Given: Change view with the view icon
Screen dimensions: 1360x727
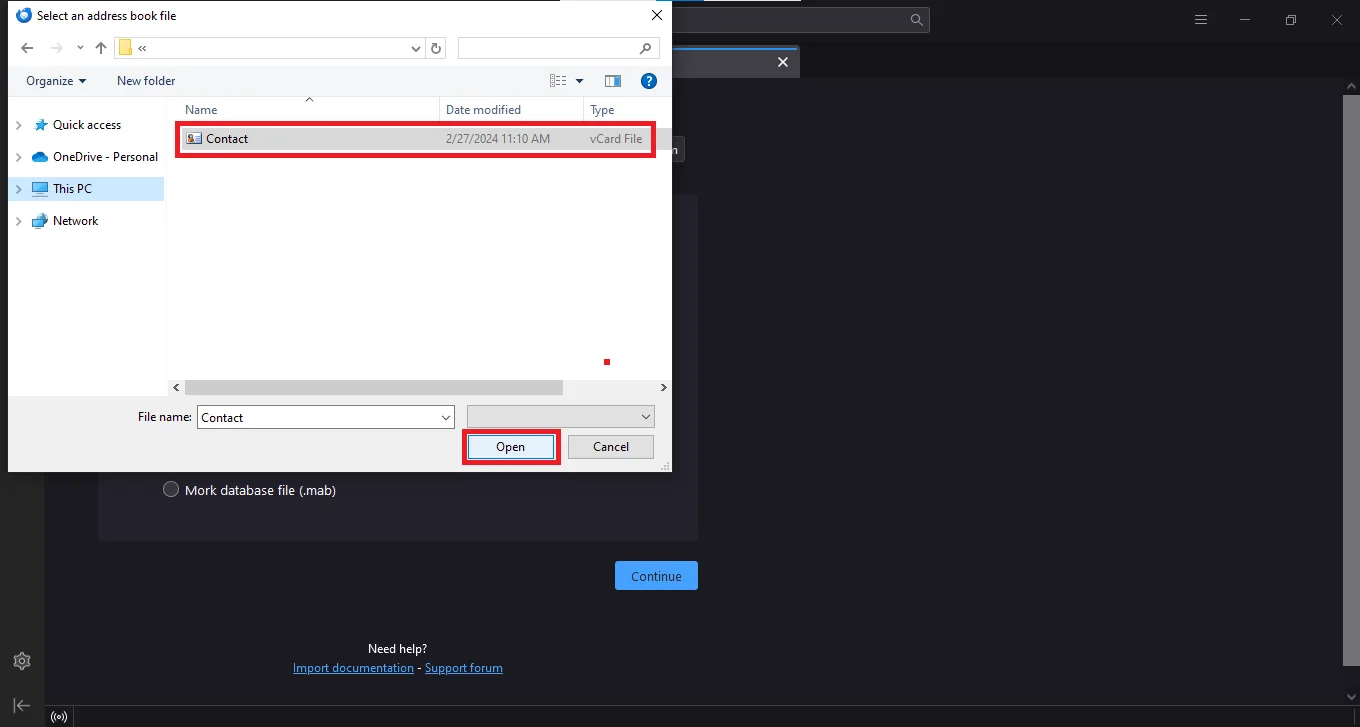Looking at the screenshot, I should click(558, 81).
